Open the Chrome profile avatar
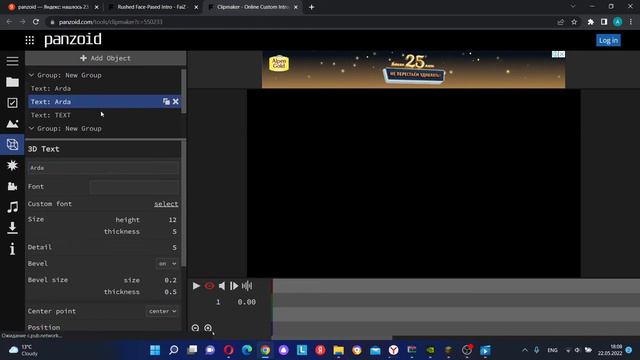 [x=618, y=22]
